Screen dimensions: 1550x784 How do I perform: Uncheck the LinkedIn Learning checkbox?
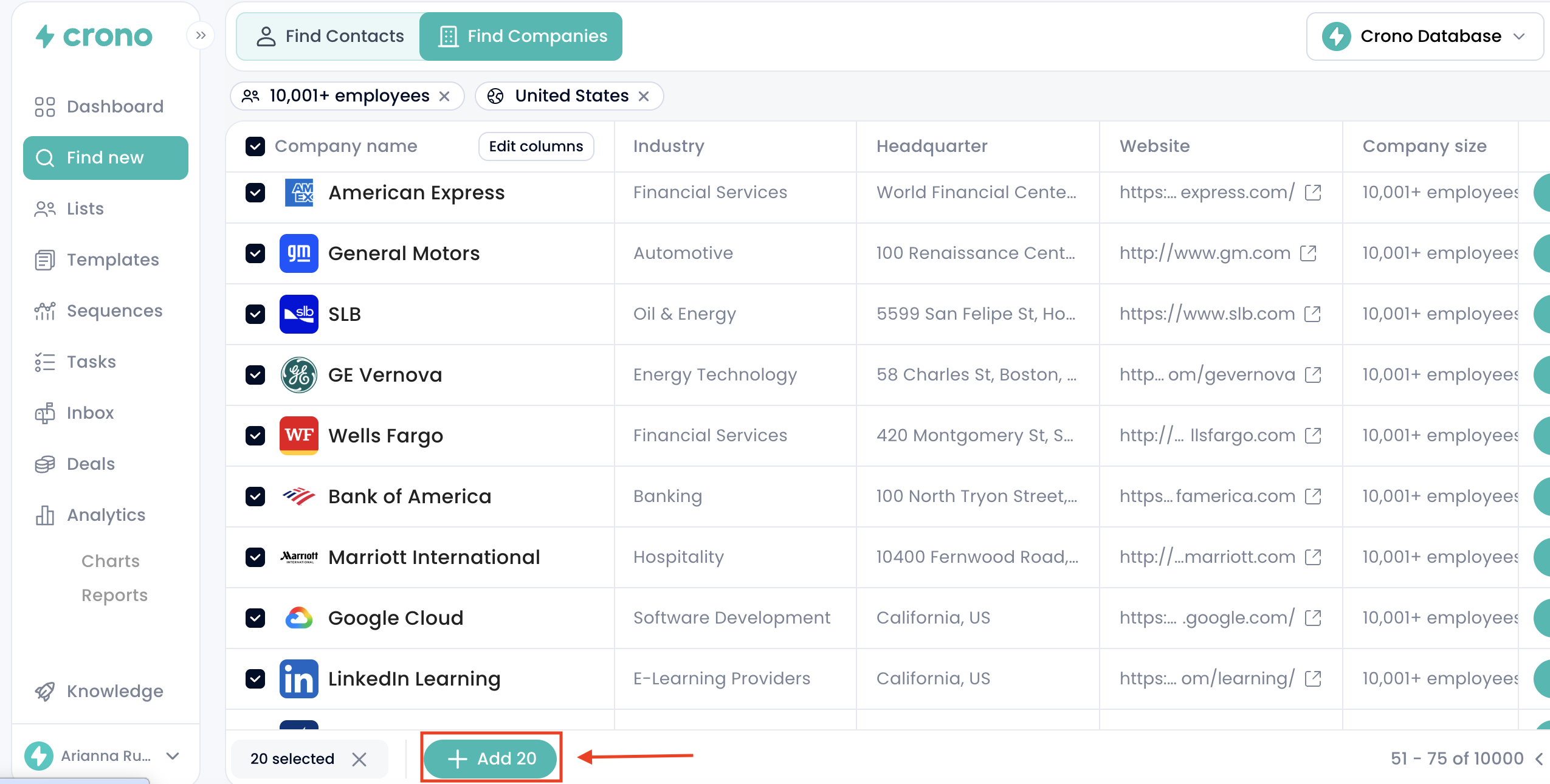255,679
